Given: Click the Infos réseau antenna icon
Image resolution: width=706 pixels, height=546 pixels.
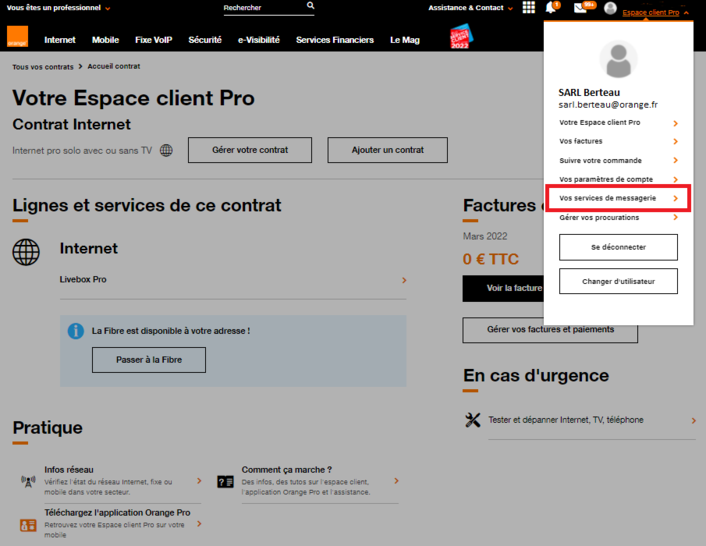Looking at the screenshot, I should point(28,482).
